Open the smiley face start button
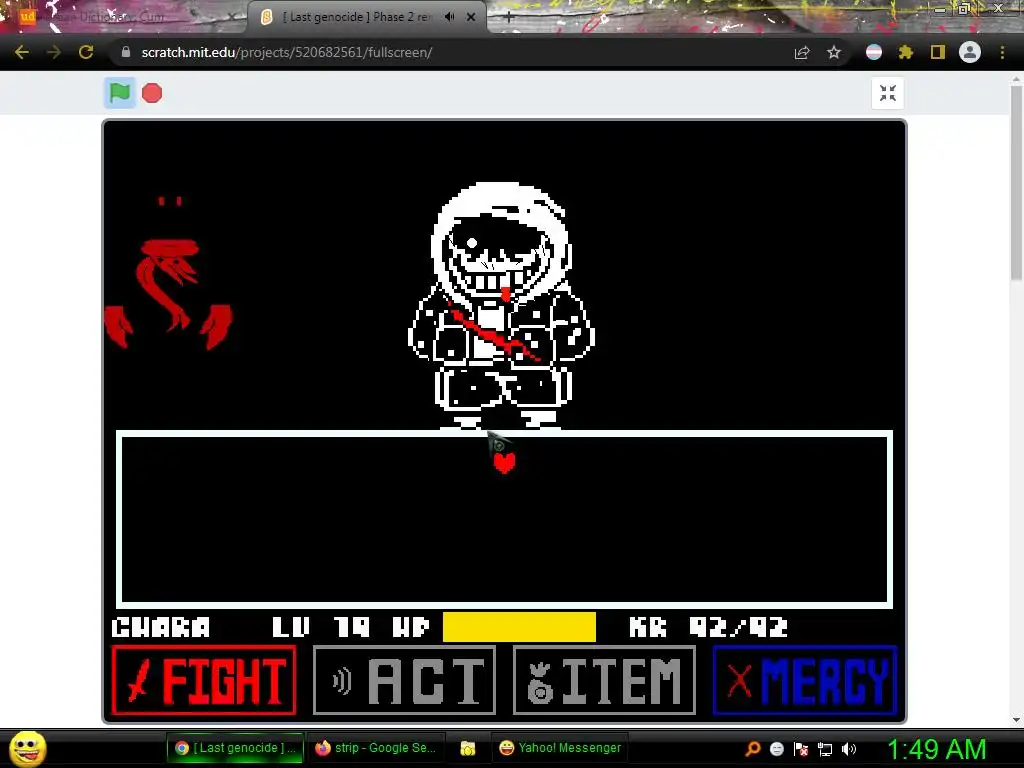The height and width of the screenshot is (768, 1024). [x=28, y=748]
